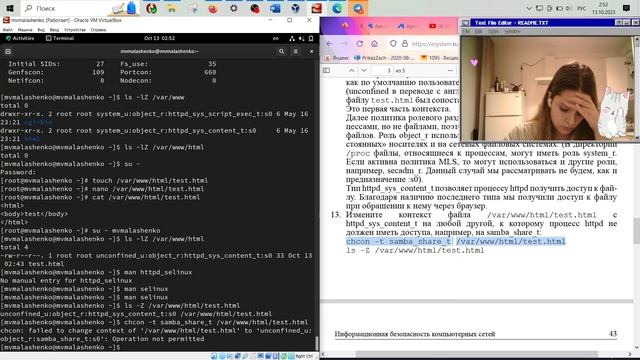Click the Text File Editor system menu icon

click(466, 23)
